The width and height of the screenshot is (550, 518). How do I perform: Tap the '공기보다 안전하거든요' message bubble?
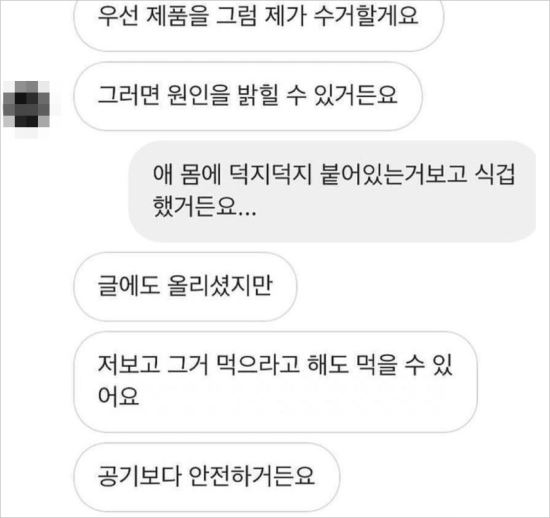coord(207,477)
